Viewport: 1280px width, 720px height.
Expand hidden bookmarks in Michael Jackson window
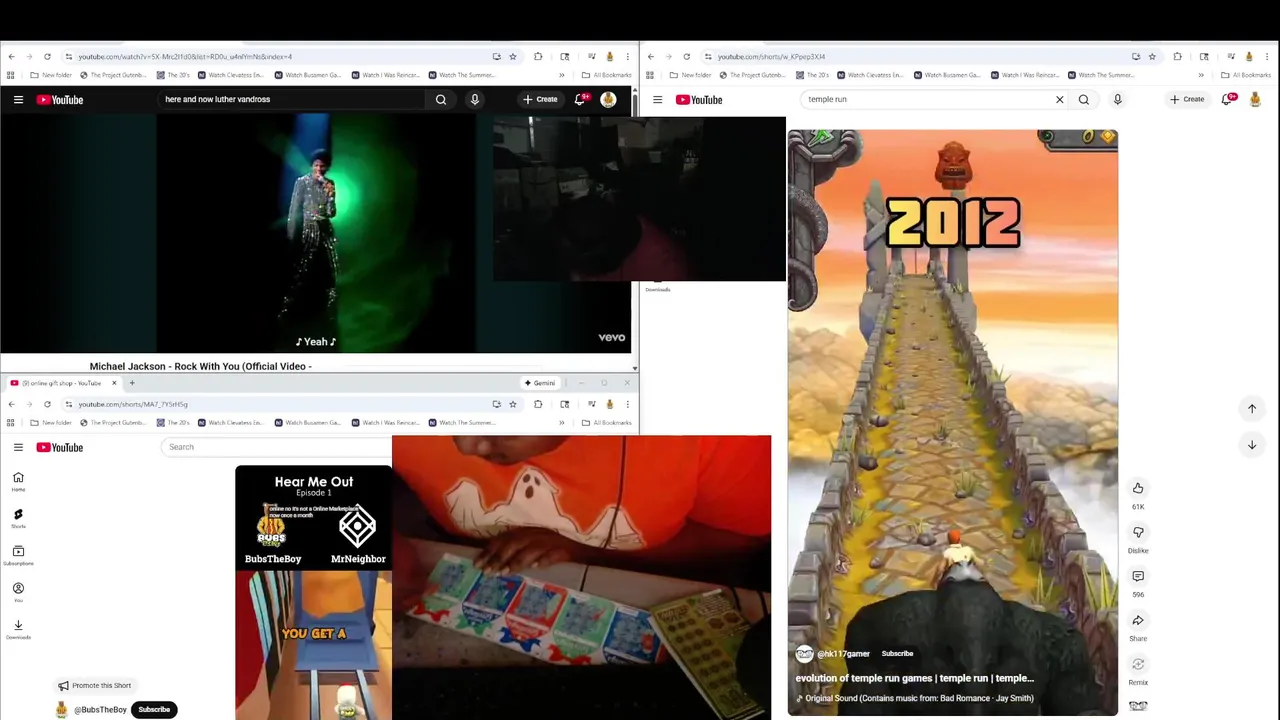[x=561, y=75]
